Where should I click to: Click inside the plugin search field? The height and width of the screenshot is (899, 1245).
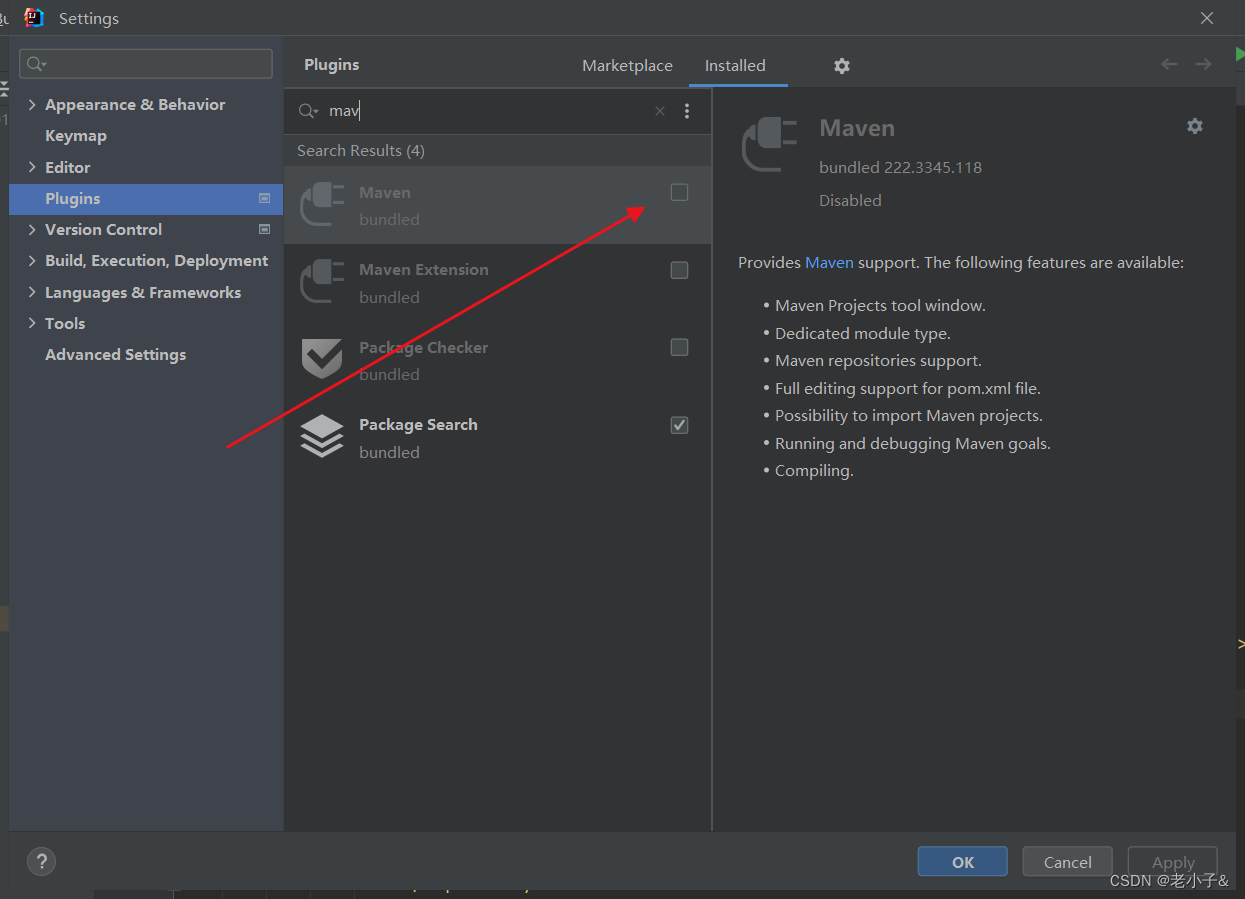click(x=450, y=110)
